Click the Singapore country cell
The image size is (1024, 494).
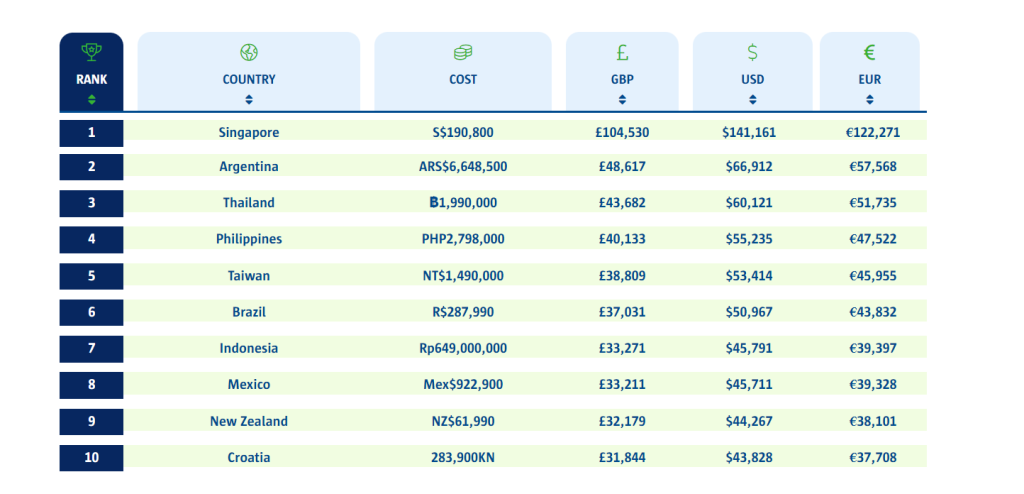[x=249, y=132]
